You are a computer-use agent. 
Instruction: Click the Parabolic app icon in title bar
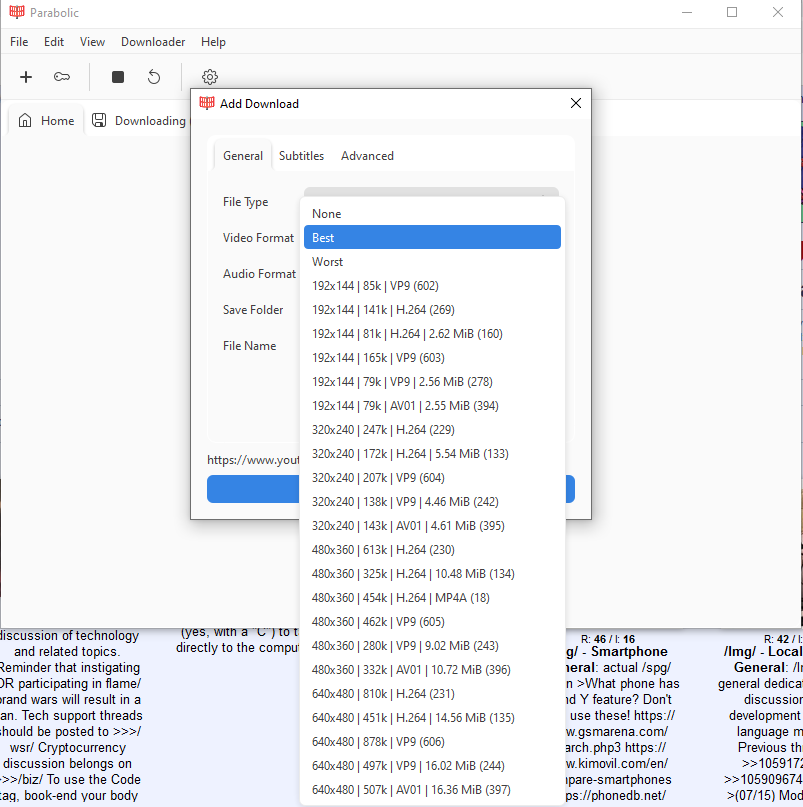click(x=17, y=12)
